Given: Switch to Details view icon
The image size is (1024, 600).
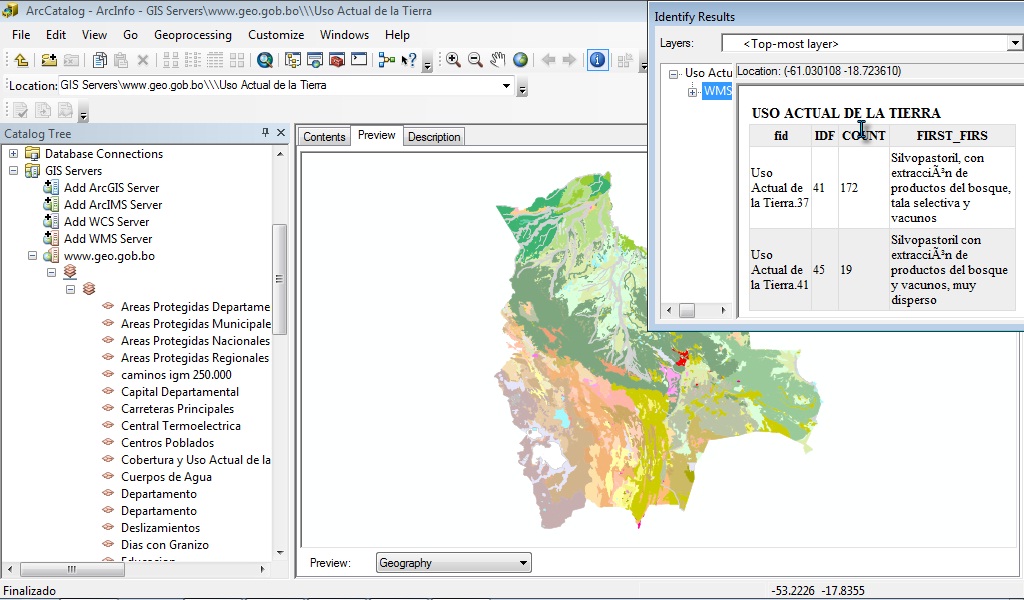Looking at the screenshot, I should tap(214, 60).
